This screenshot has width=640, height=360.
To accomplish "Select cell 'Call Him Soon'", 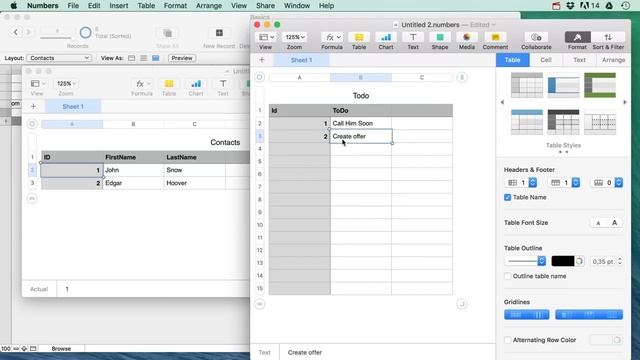I will pos(361,123).
